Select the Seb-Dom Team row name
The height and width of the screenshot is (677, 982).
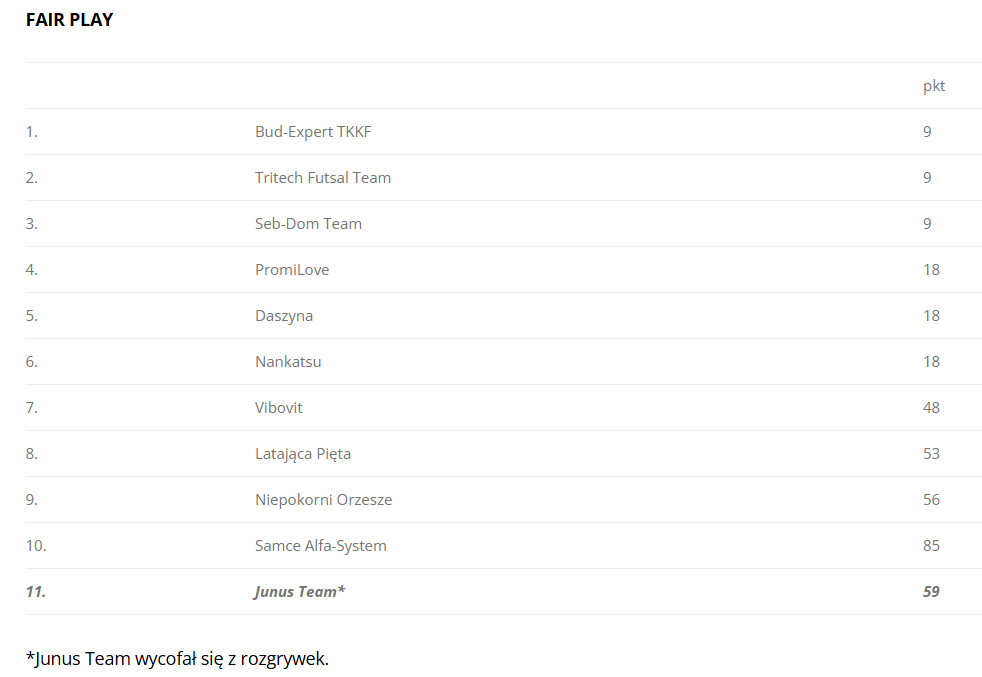point(308,224)
